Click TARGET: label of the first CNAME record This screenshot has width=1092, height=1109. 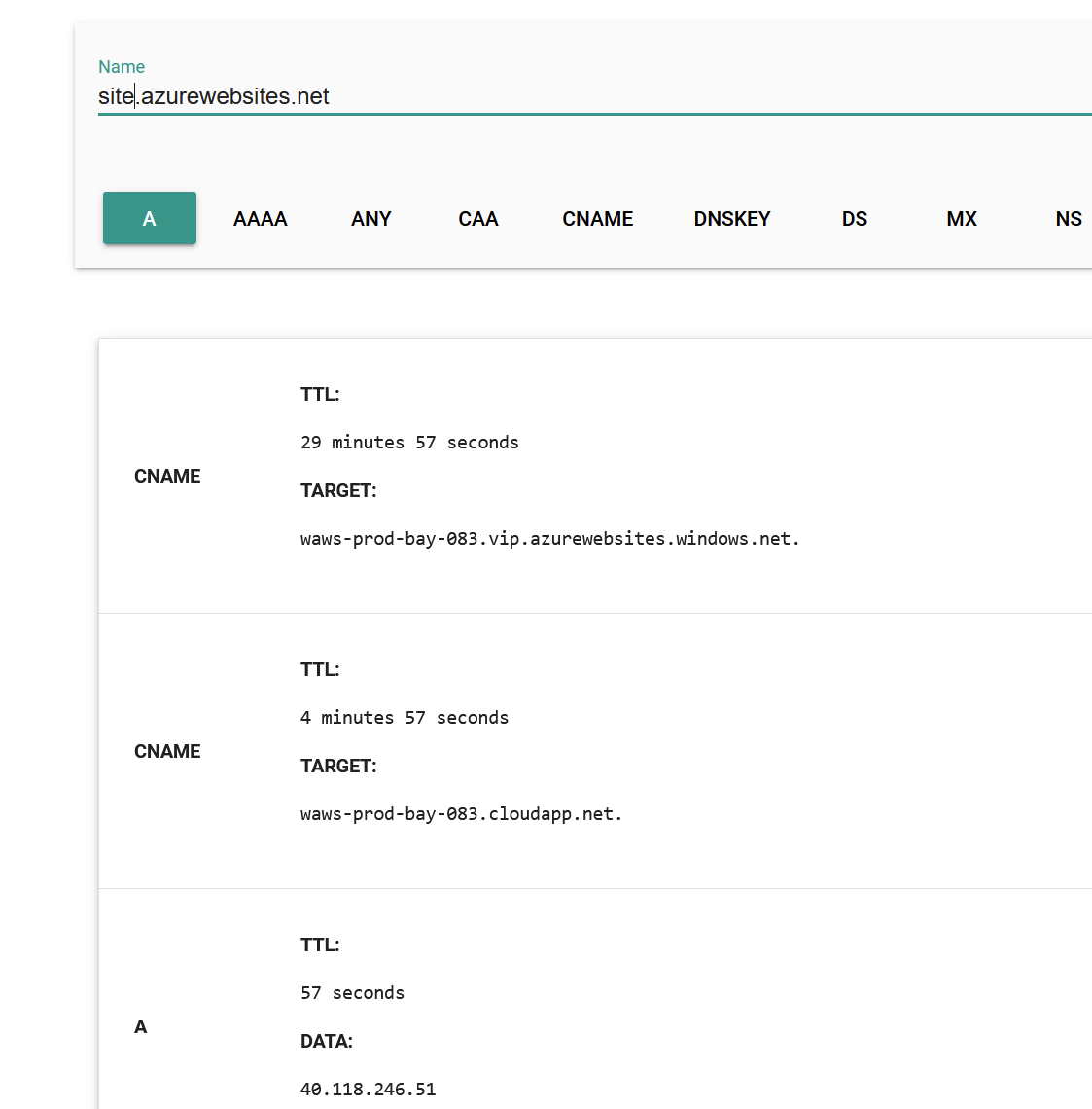[338, 491]
